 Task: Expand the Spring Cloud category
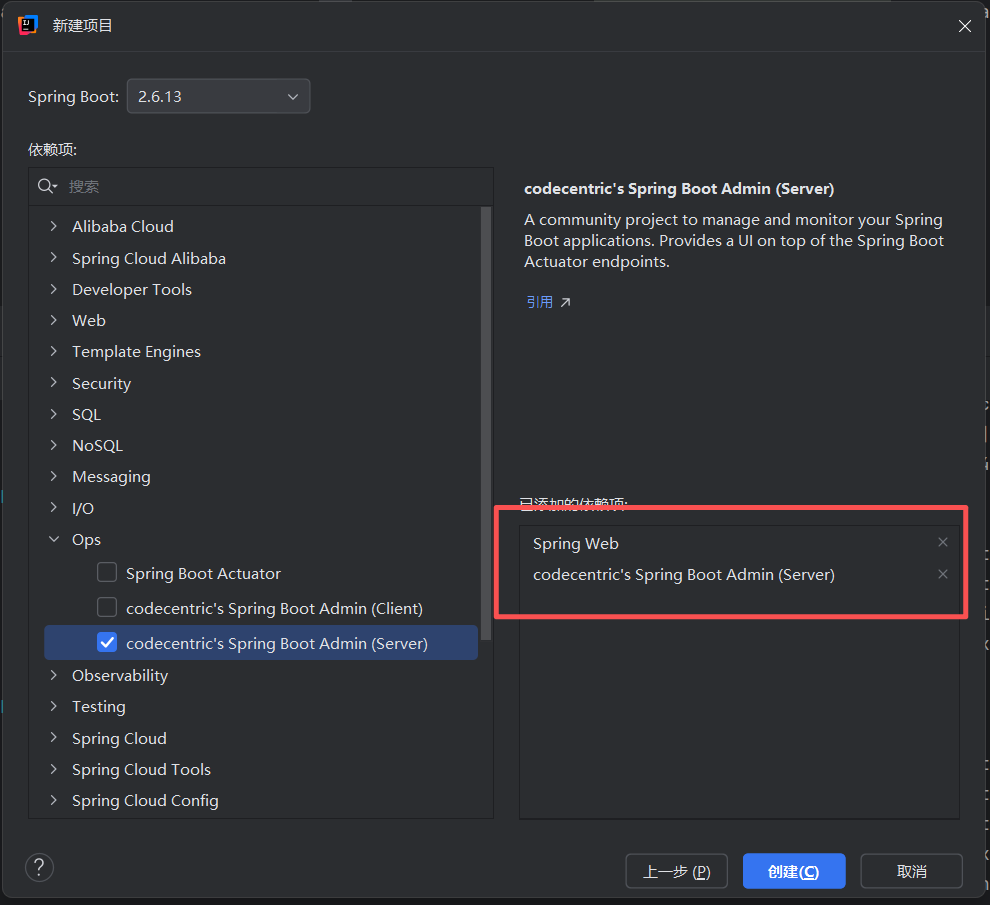pyautogui.click(x=54, y=738)
